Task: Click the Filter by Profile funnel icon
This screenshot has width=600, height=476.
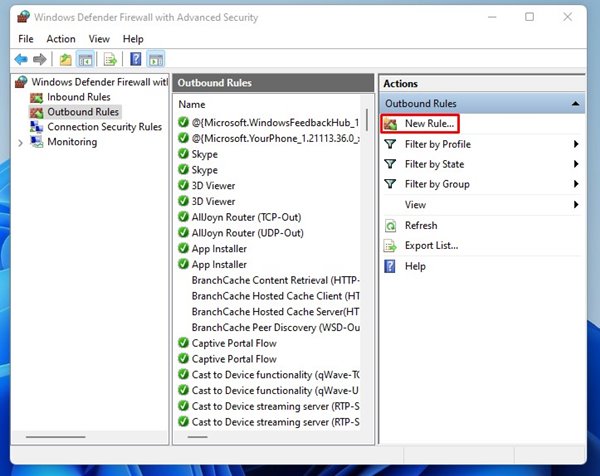Action: (390, 144)
